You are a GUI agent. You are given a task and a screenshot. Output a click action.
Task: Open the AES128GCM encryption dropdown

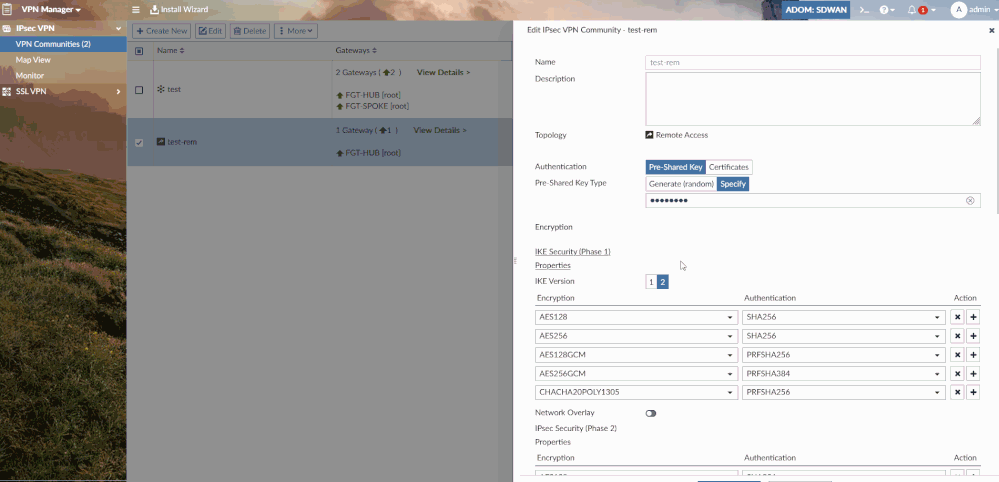point(636,355)
